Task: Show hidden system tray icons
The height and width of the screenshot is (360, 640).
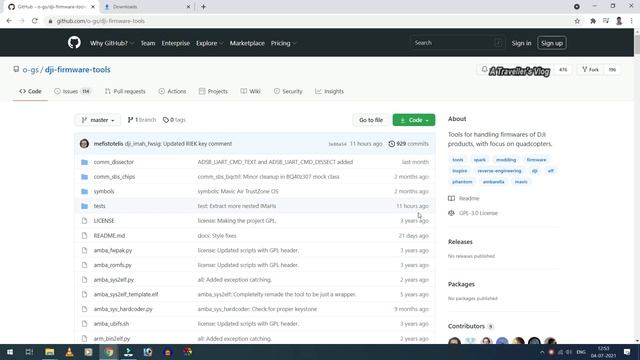Action: [x=542, y=352]
